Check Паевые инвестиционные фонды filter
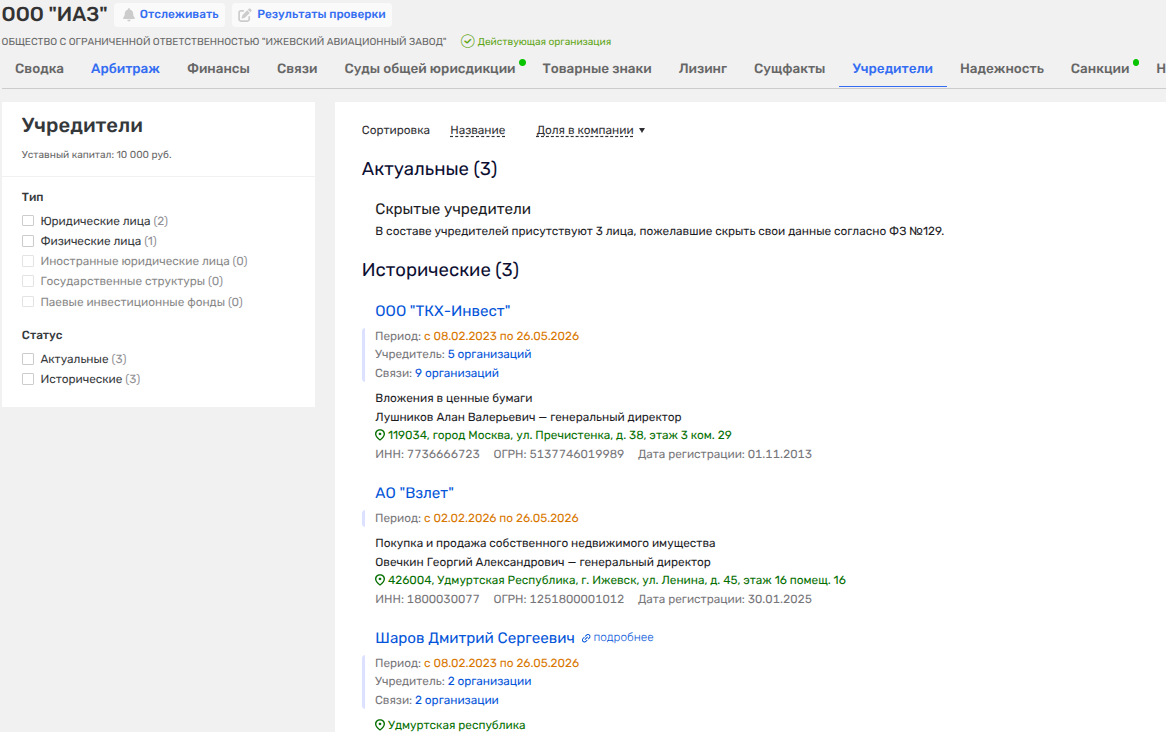1166x732 pixels. tap(28, 302)
